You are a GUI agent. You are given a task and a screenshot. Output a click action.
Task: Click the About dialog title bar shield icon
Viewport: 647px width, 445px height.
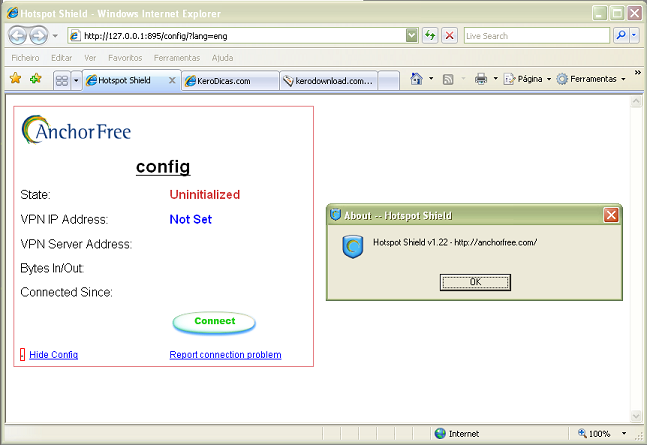[335, 215]
